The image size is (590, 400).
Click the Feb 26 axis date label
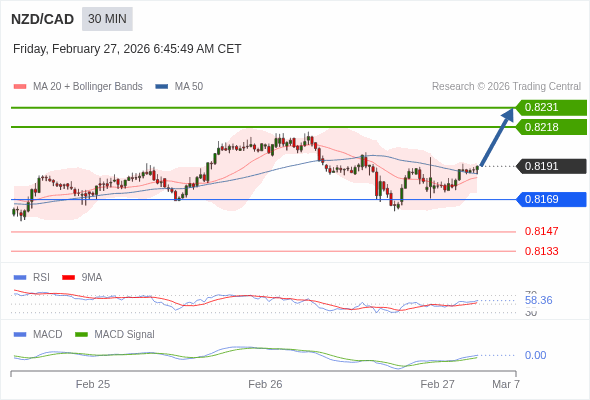(x=265, y=384)
